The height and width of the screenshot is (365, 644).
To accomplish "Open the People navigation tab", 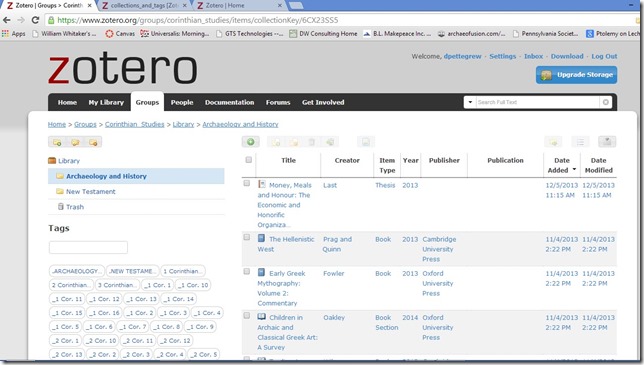I will tap(182, 102).
